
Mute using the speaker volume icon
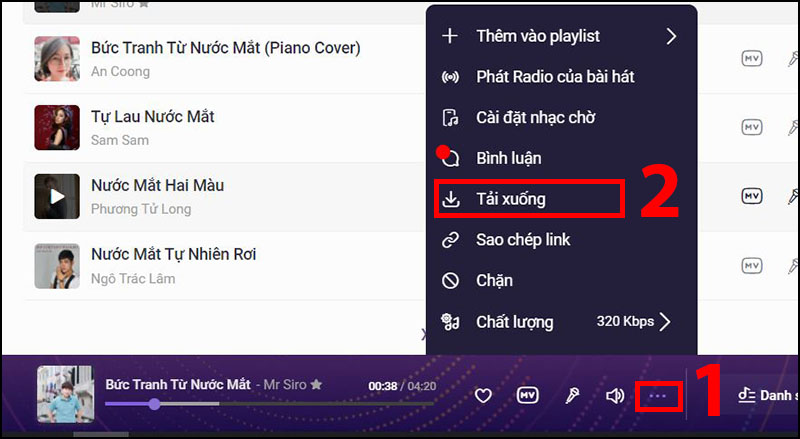(615, 396)
